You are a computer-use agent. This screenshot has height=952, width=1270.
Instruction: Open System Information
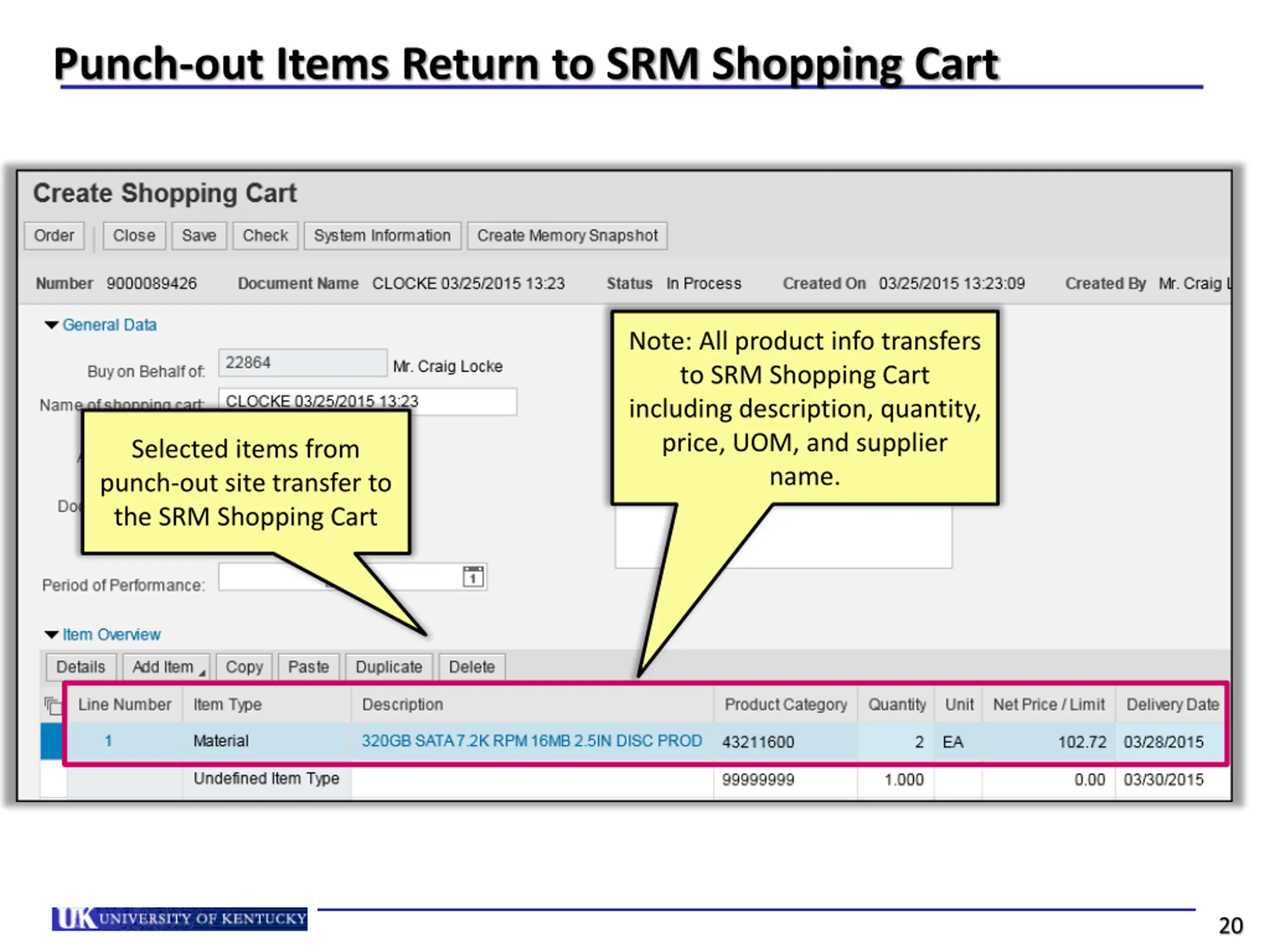coord(382,236)
